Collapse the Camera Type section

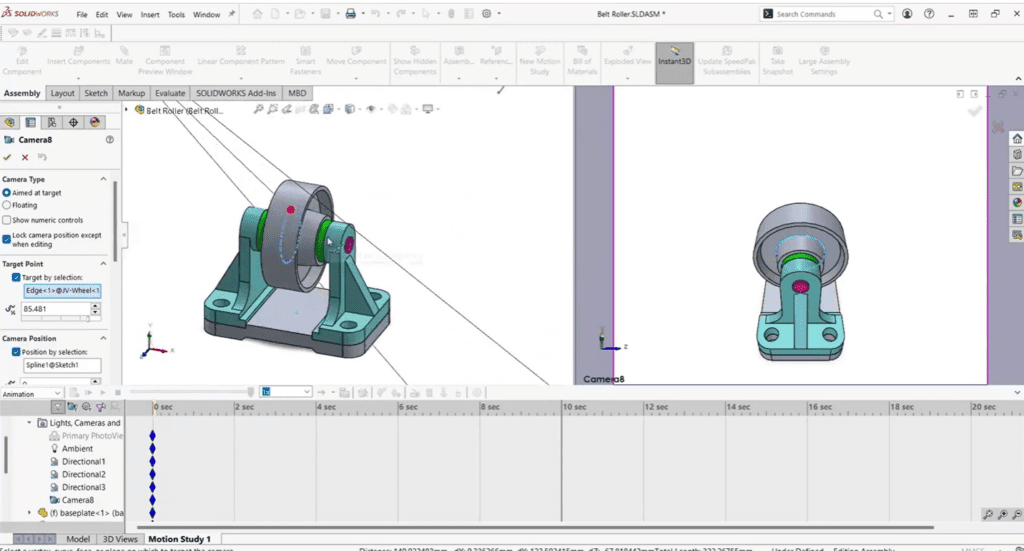pos(104,179)
